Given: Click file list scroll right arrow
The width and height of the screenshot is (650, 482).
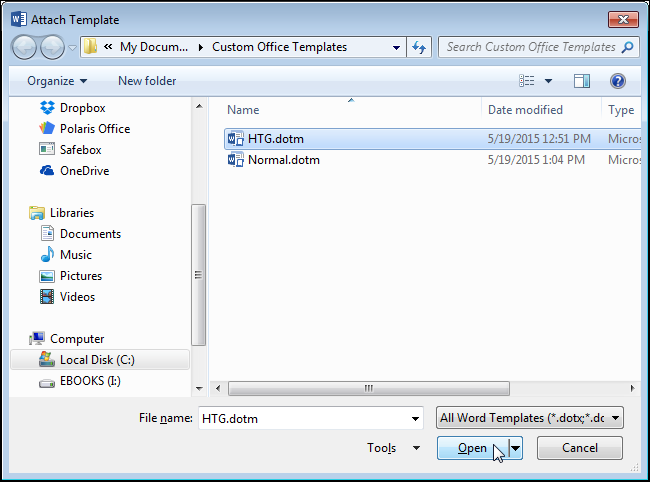Looking at the screenshot, I should tap(632, 388).
